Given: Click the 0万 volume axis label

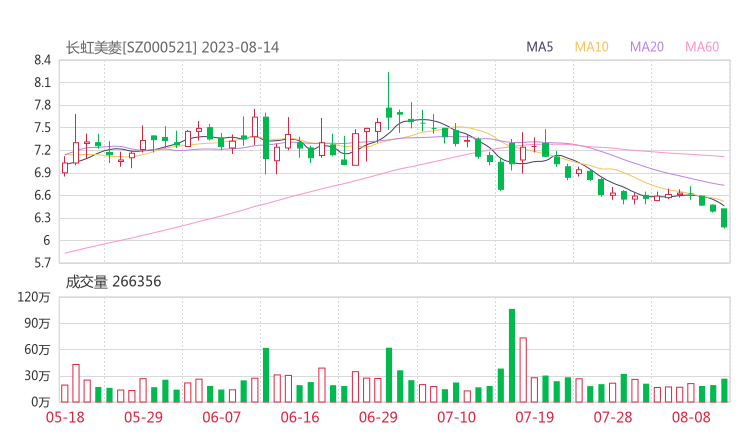Looking at the screenshot, I should pos(41,402).
